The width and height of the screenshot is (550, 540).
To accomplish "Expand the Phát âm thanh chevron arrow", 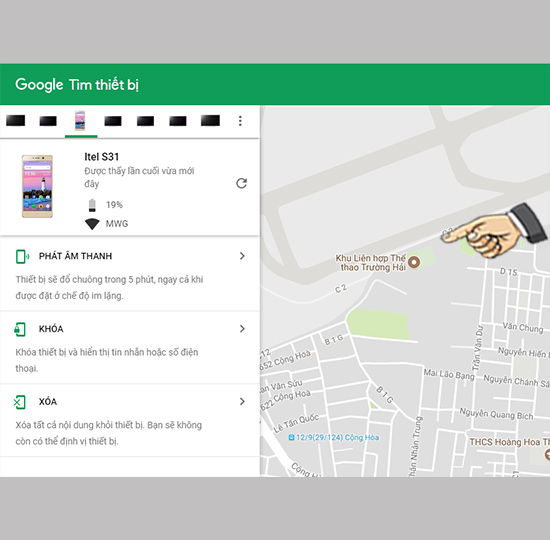I will (242, 256).
